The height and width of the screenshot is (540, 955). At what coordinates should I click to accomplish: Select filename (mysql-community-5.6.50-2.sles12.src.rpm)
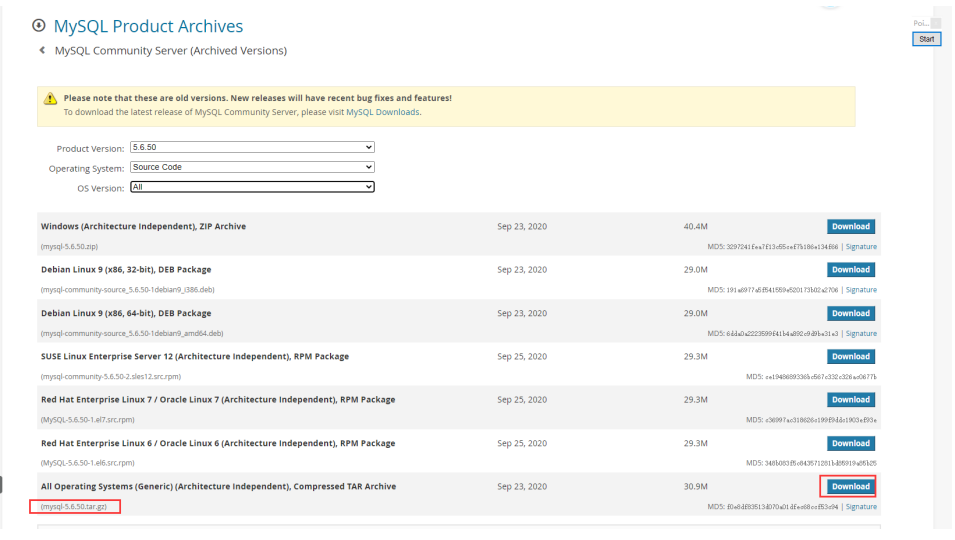[x=110, y=376]
